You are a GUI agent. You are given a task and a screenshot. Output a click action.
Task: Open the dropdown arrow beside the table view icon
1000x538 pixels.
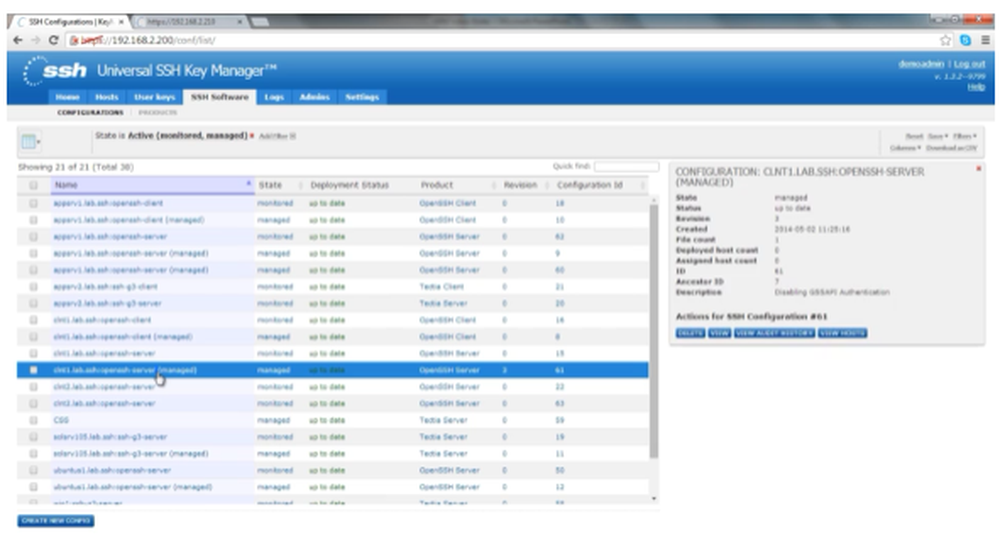pos(39,142)
